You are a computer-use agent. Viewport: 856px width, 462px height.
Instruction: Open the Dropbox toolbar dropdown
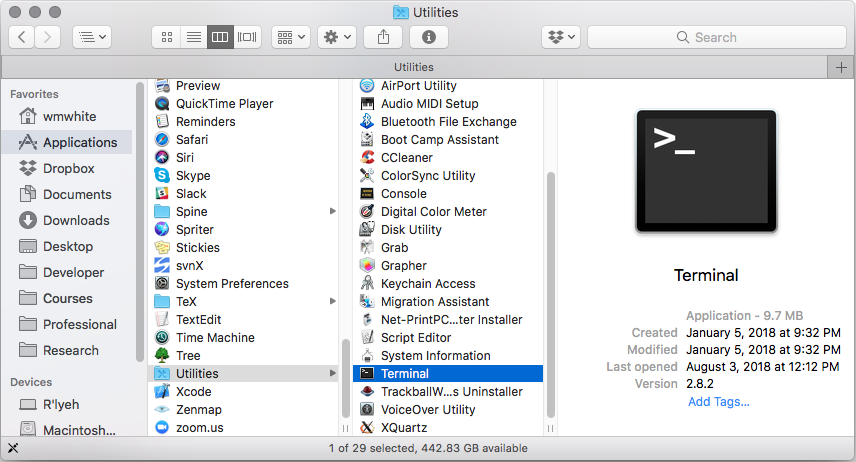tap(561, 37)
